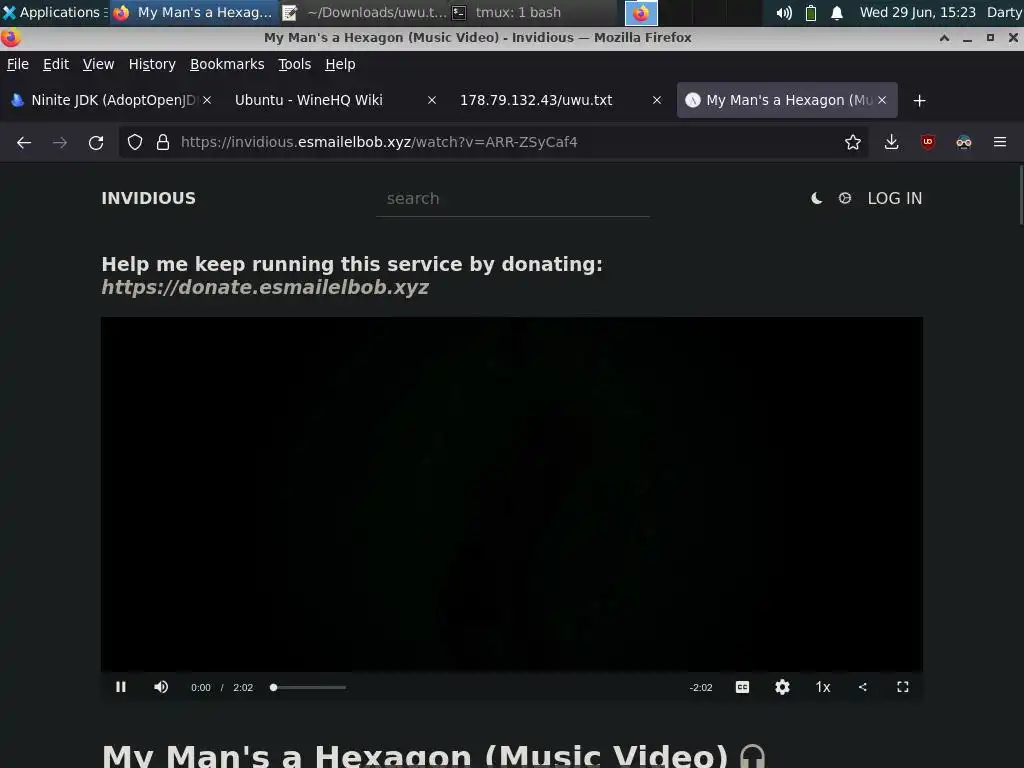
Task: Click the My Man's a Hexagon video title
Action: 415,756
